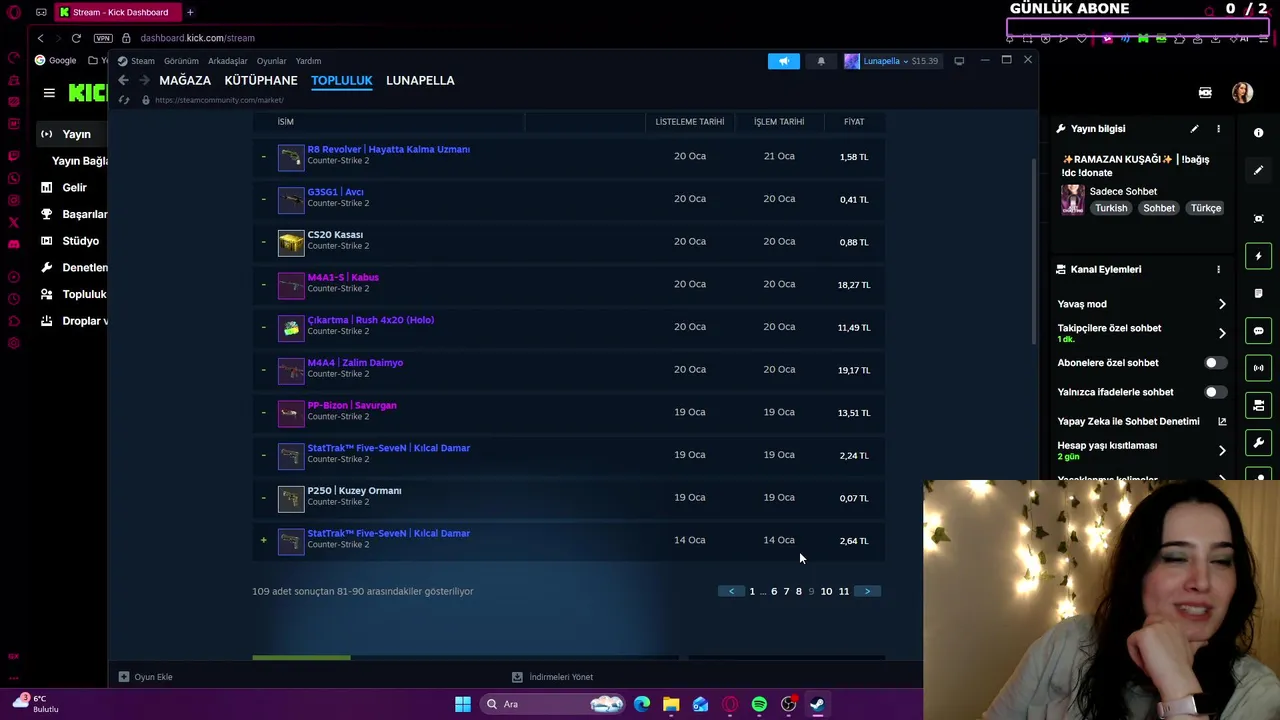
Task: Go to market history page 8
Action: [x=798, y=591]
